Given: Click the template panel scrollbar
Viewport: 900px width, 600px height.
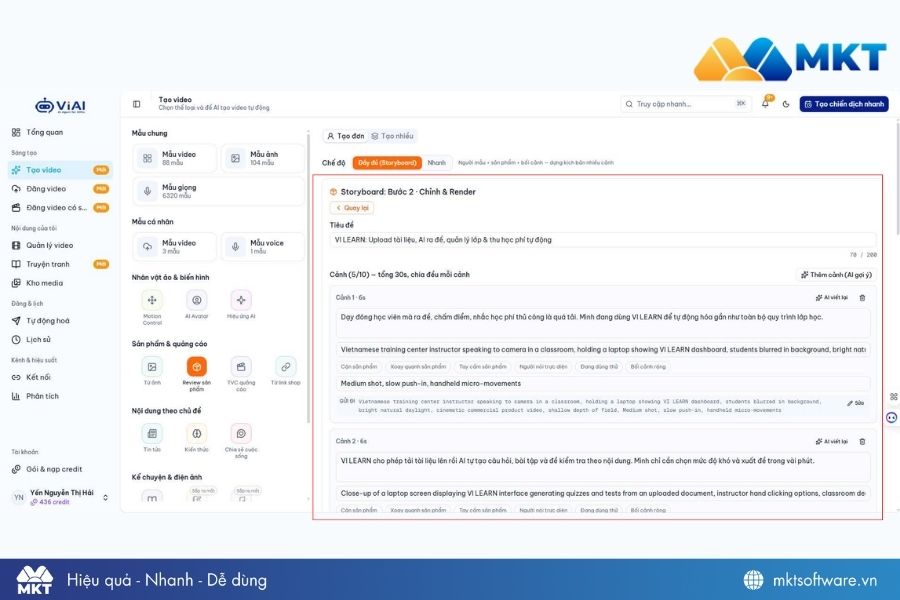Looking at the screenshot, I should pyautogui.click(x=309, y=277).
